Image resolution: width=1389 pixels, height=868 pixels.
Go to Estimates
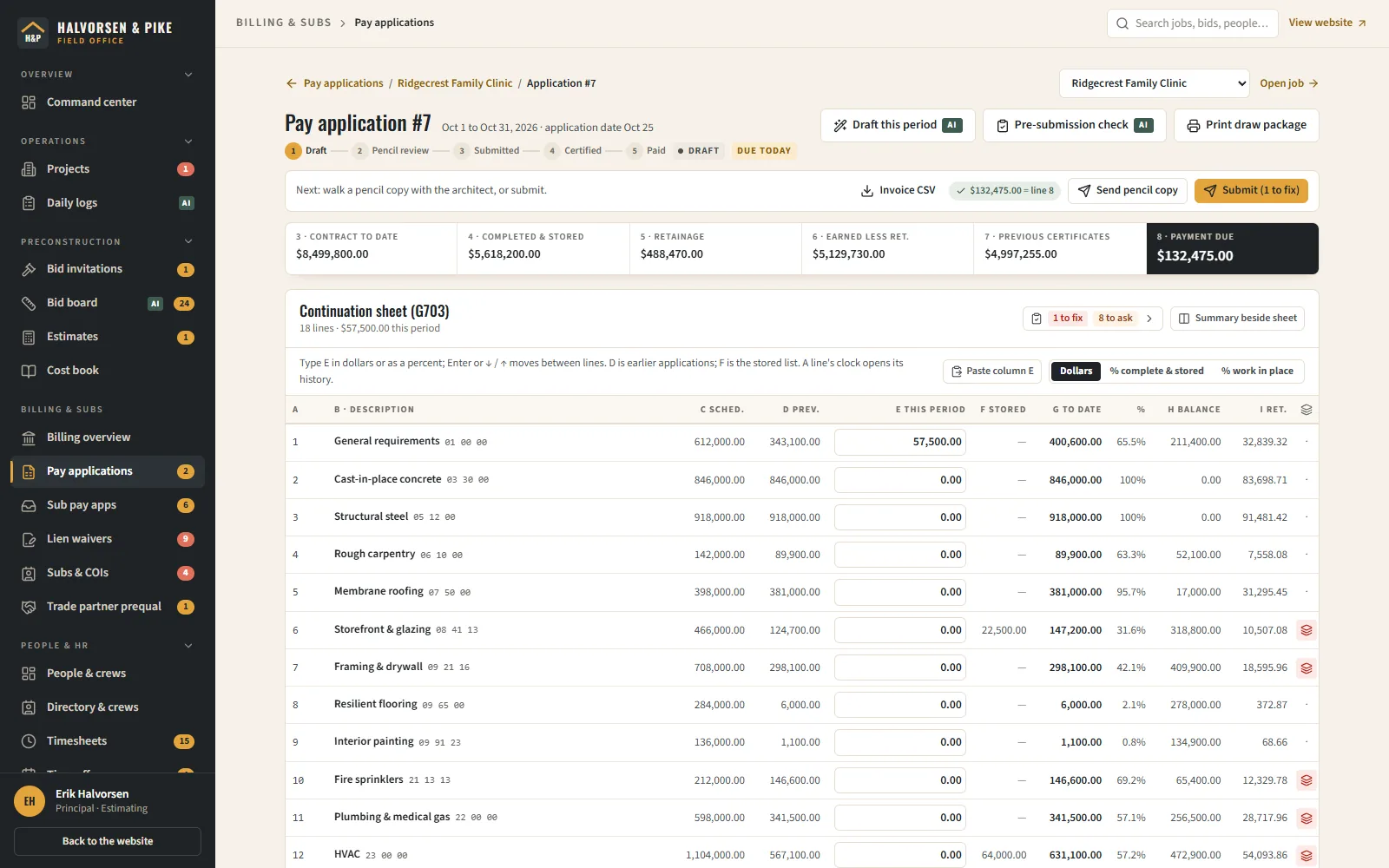pyautogui.click(x=108, y=337)
